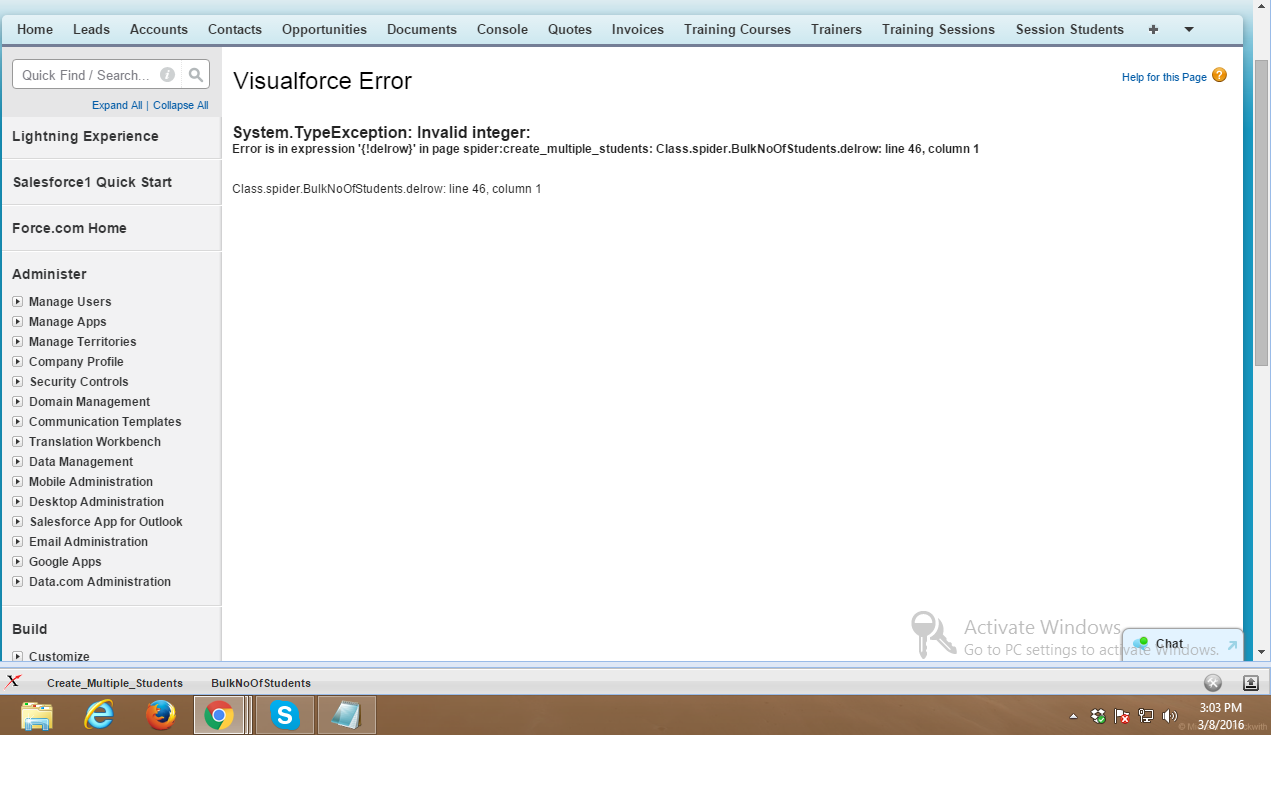Open Lightning Experience in the sidebar
This screenshot has width=1280, height=800.
pyautogui.click(x=85, y=136)
